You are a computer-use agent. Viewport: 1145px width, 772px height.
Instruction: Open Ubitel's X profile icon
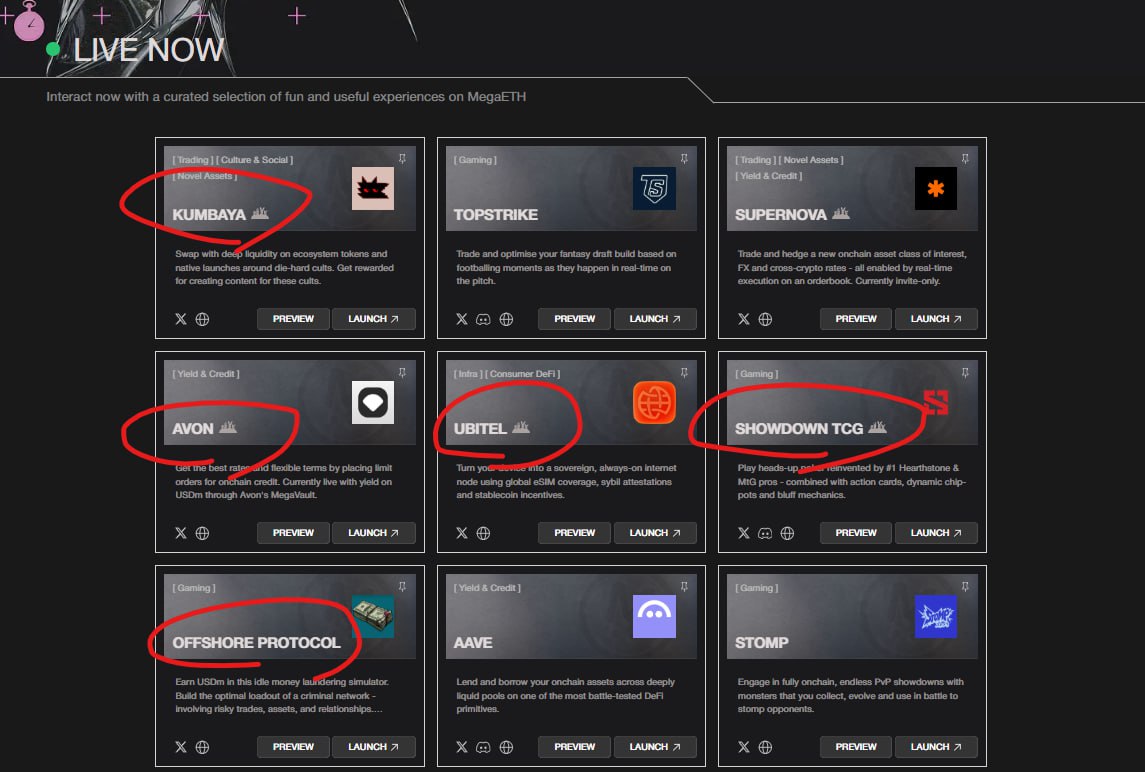point(462,533)
